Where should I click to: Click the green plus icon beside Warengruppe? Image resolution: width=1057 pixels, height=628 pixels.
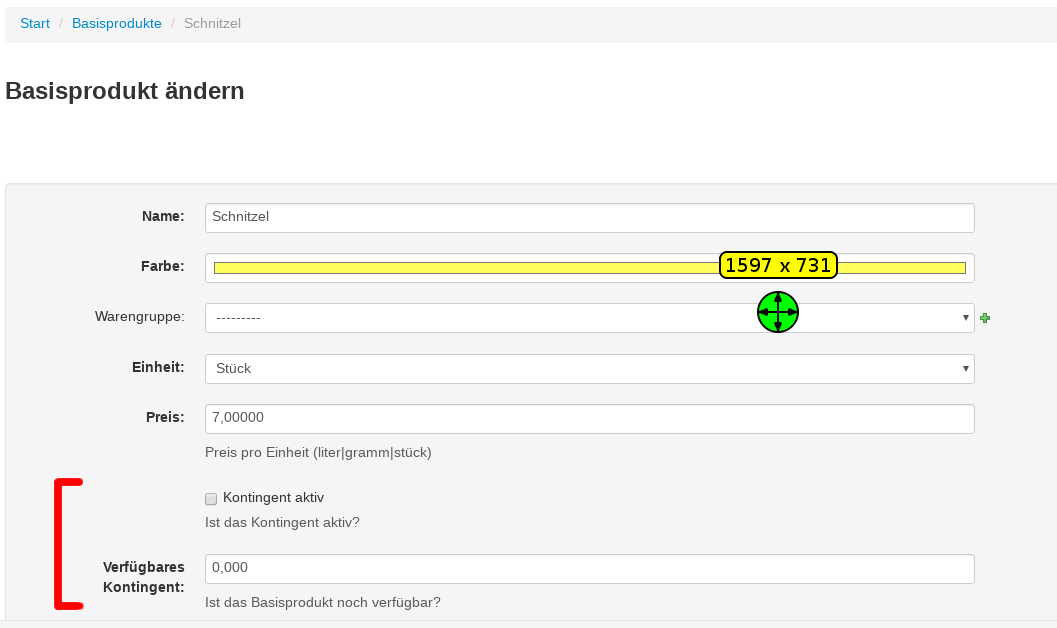click(985, 318)
